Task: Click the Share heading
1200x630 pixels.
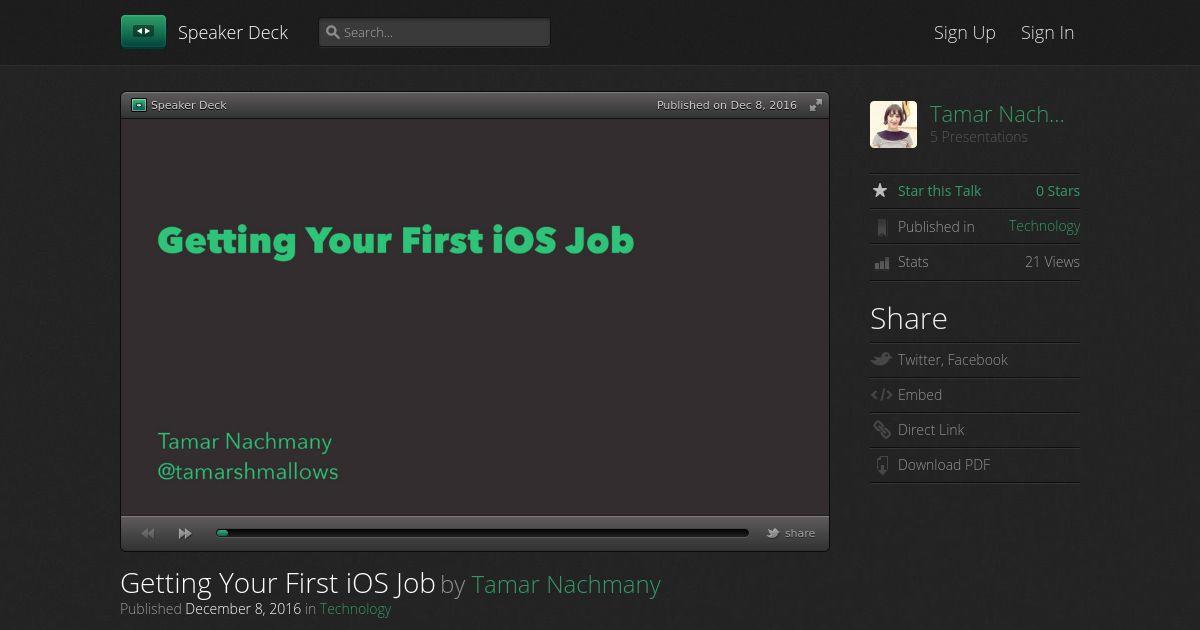Action: 908,318
